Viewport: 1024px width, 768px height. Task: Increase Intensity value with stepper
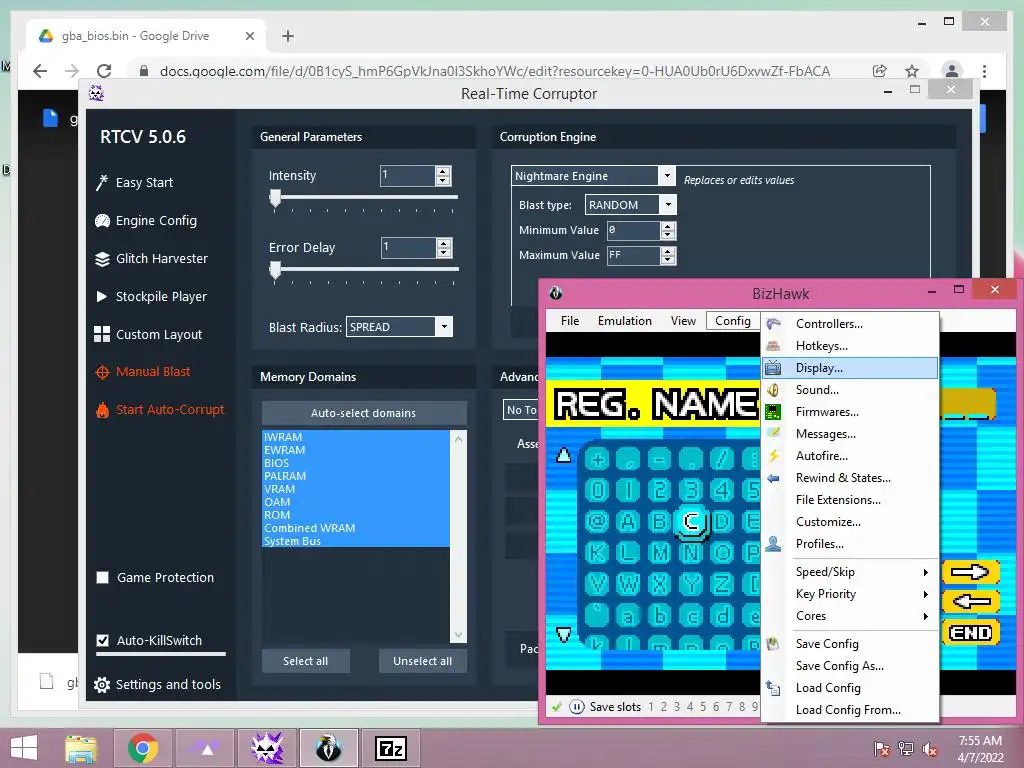443,171
